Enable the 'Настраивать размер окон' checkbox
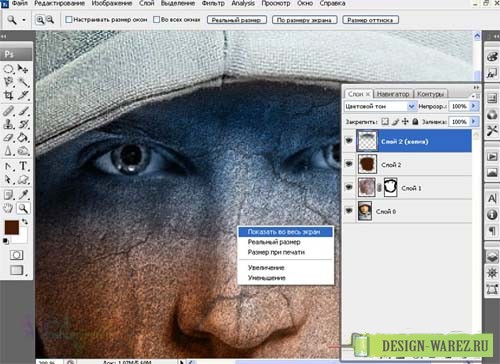 (x=68, y=20)
